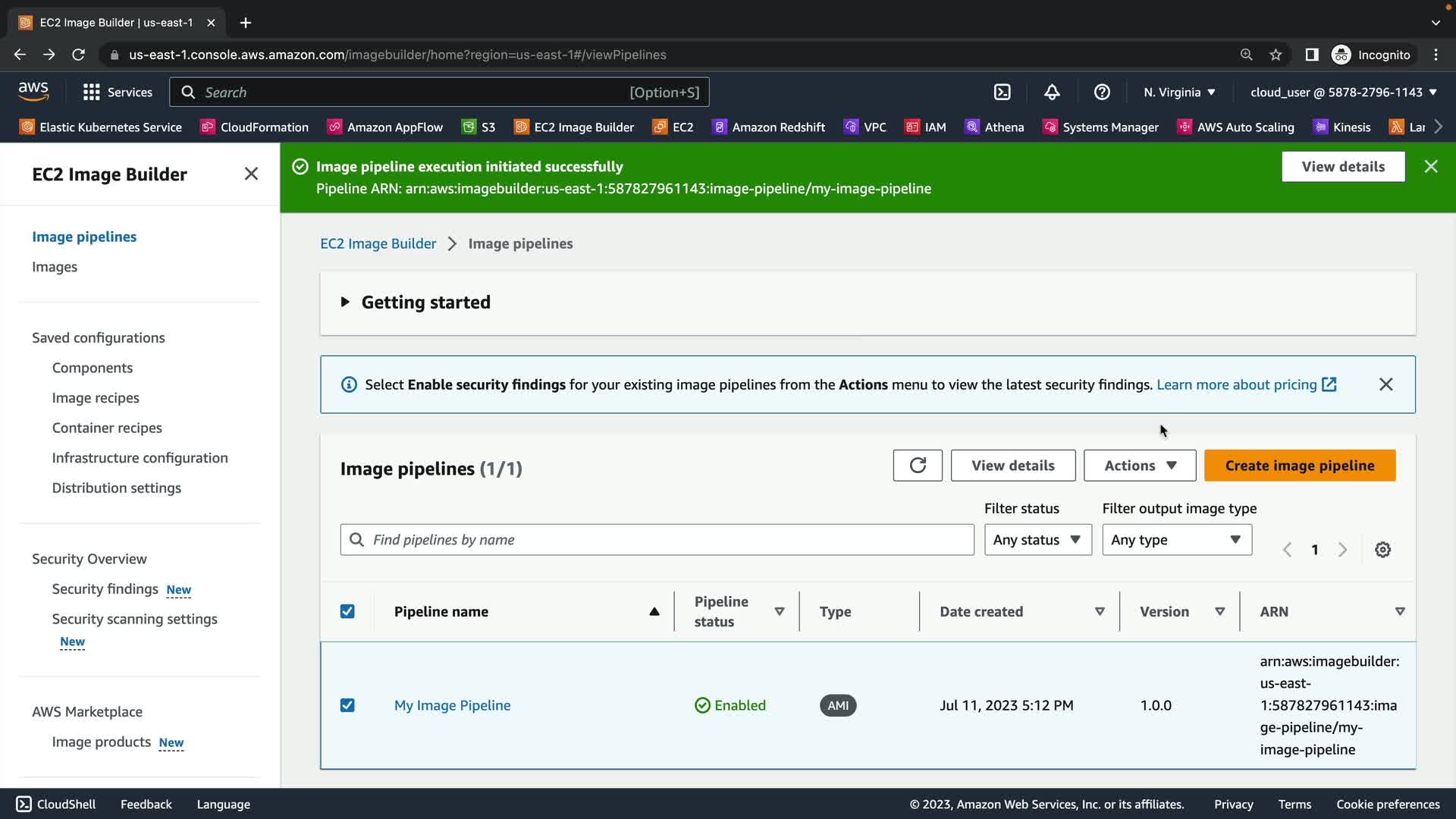Image resolution: width=1456 pixels, height=819 pixels.
Task: Open S3 bookmark shortcut
Action: pyautogui.click(x=479, y=127)
